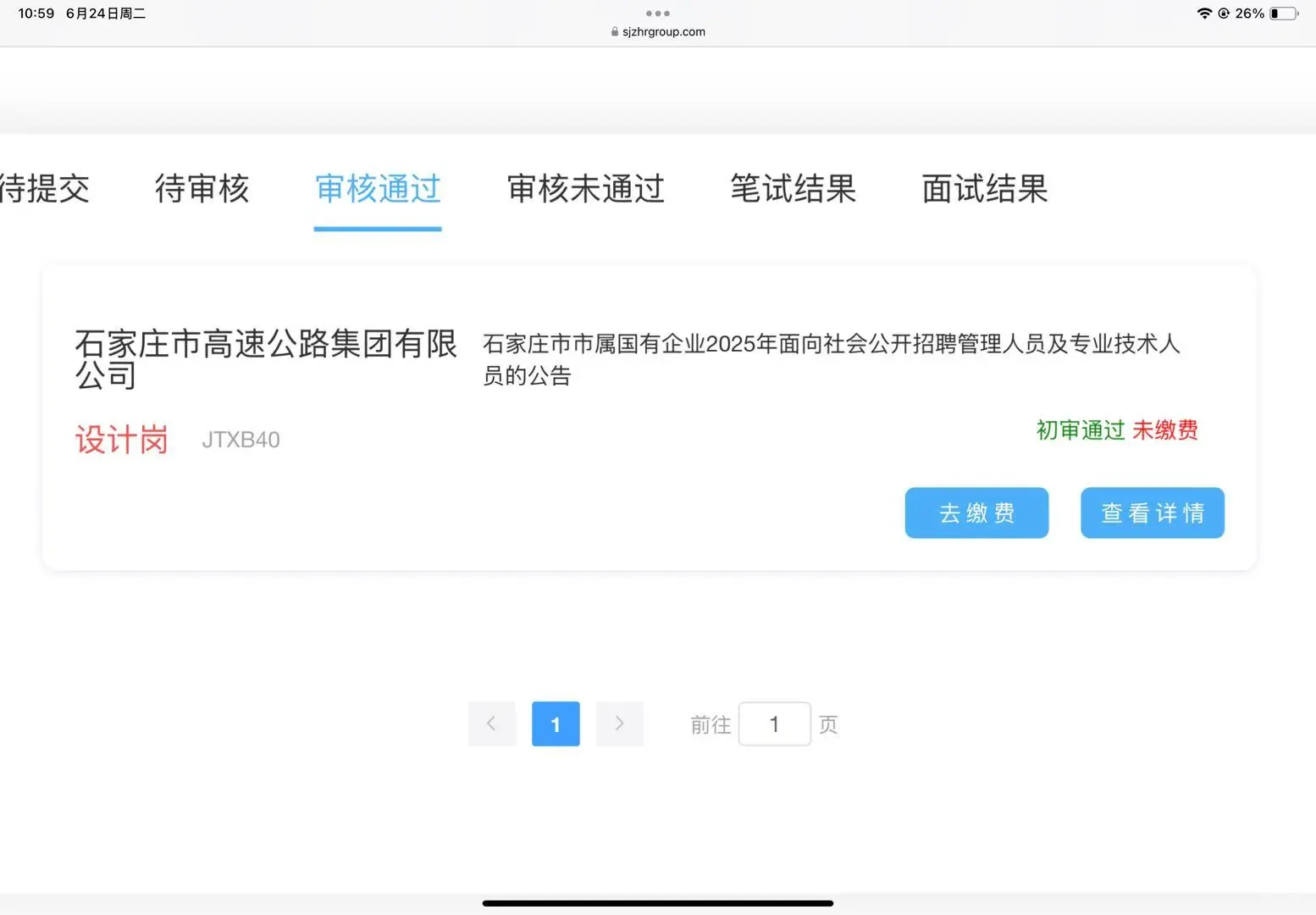This screenshot has width=1316, height=915.
Task: Click the 未缴费 status label
Action: coord(1165,430)
